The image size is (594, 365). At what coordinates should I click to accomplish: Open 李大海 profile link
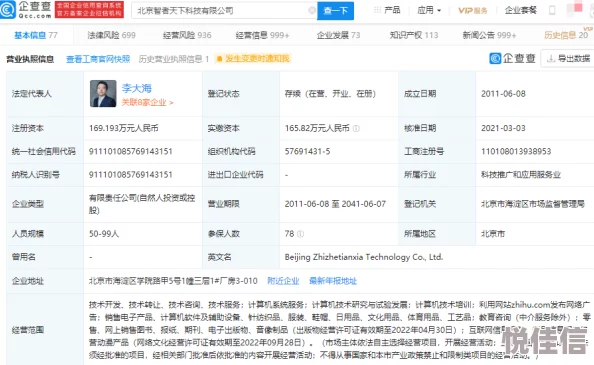[136, 88]
